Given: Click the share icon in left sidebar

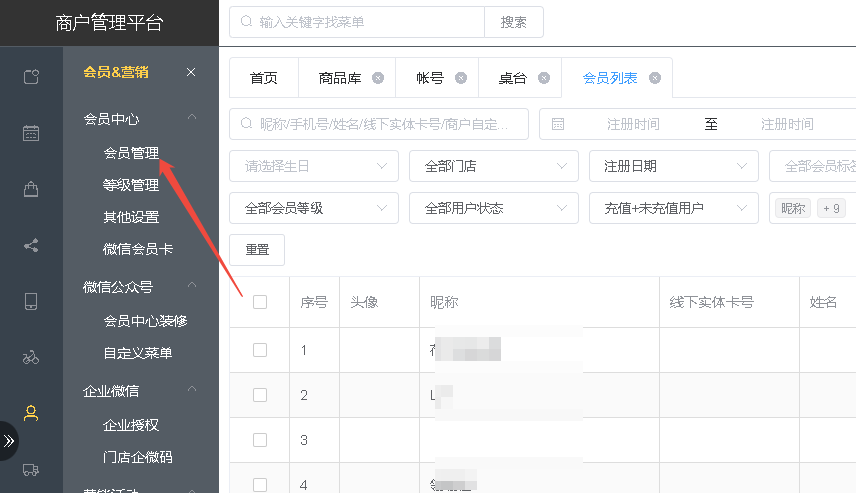Looking at the screenshot, I should [31, 245].
